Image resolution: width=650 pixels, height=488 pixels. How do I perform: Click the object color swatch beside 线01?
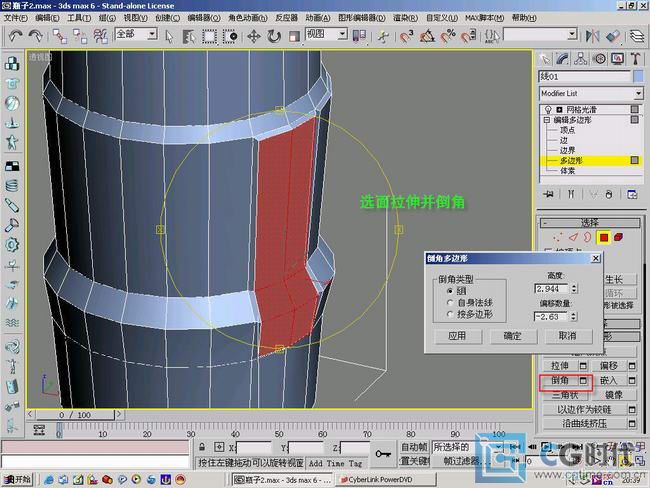pos(638,76)
